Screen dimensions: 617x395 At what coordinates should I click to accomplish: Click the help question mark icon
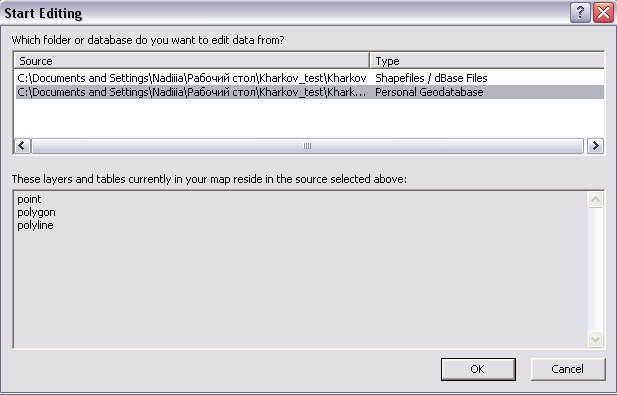coord(580,13)
